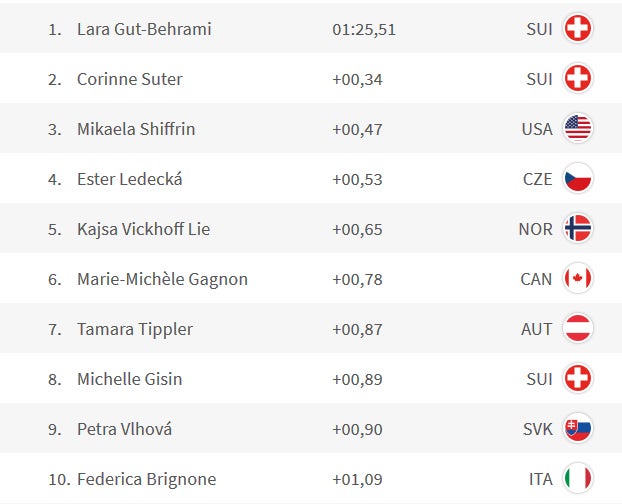Click the Canadian flag for Marie-Michèle Gagnon
The height and width of the screenshot is (504, 622).
click(x=578, y=278)
